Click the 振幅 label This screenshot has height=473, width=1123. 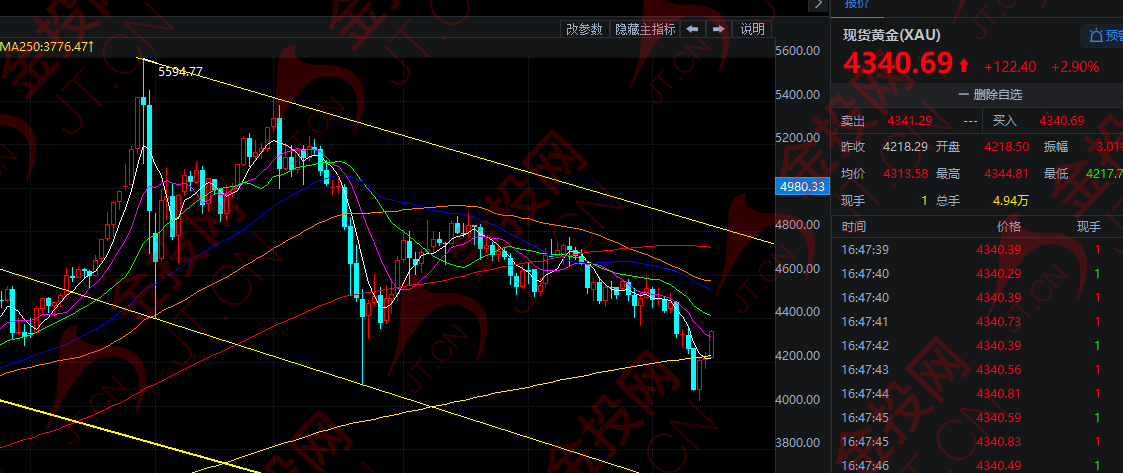click(1056, 147)
